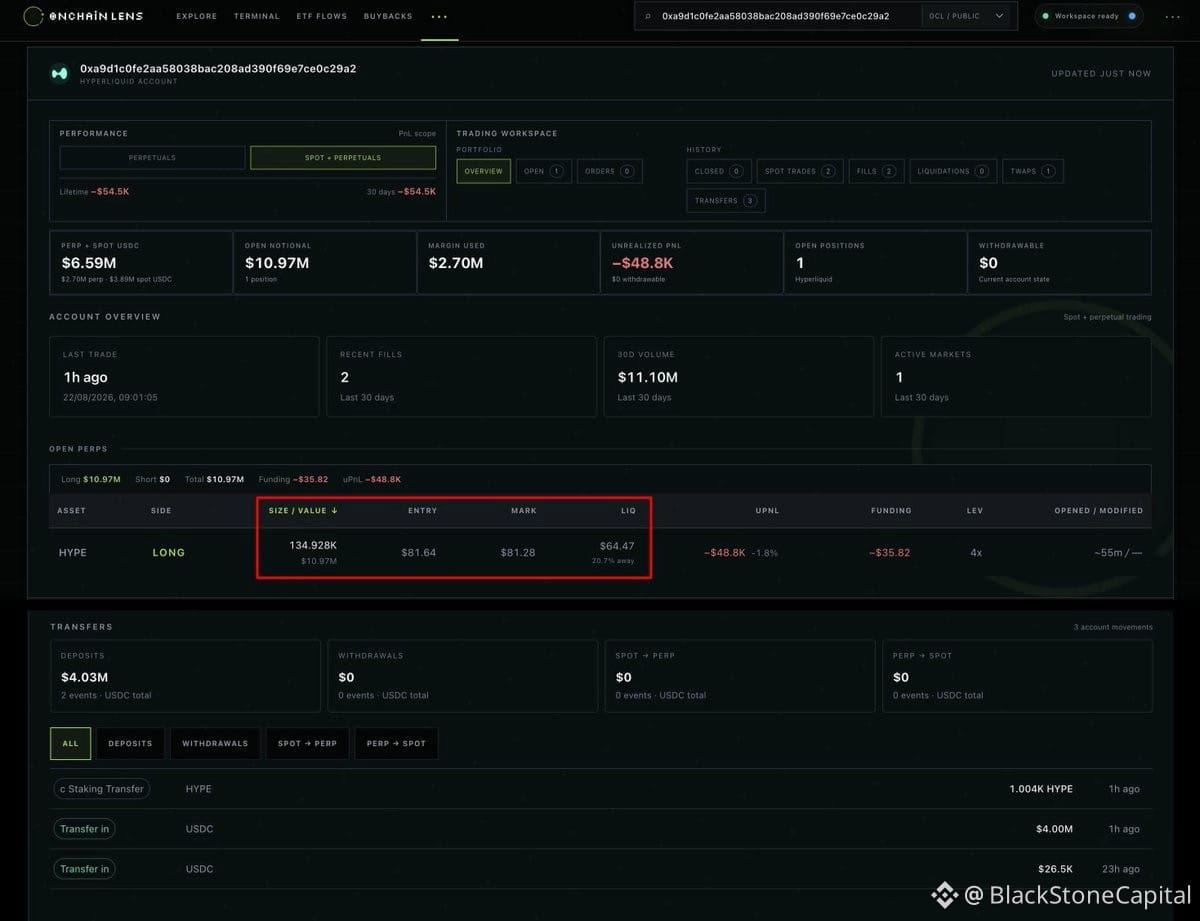Click the Perp + Spot USDC $6.59M card
Screen dimensions: 1200x921
[140, 262]
